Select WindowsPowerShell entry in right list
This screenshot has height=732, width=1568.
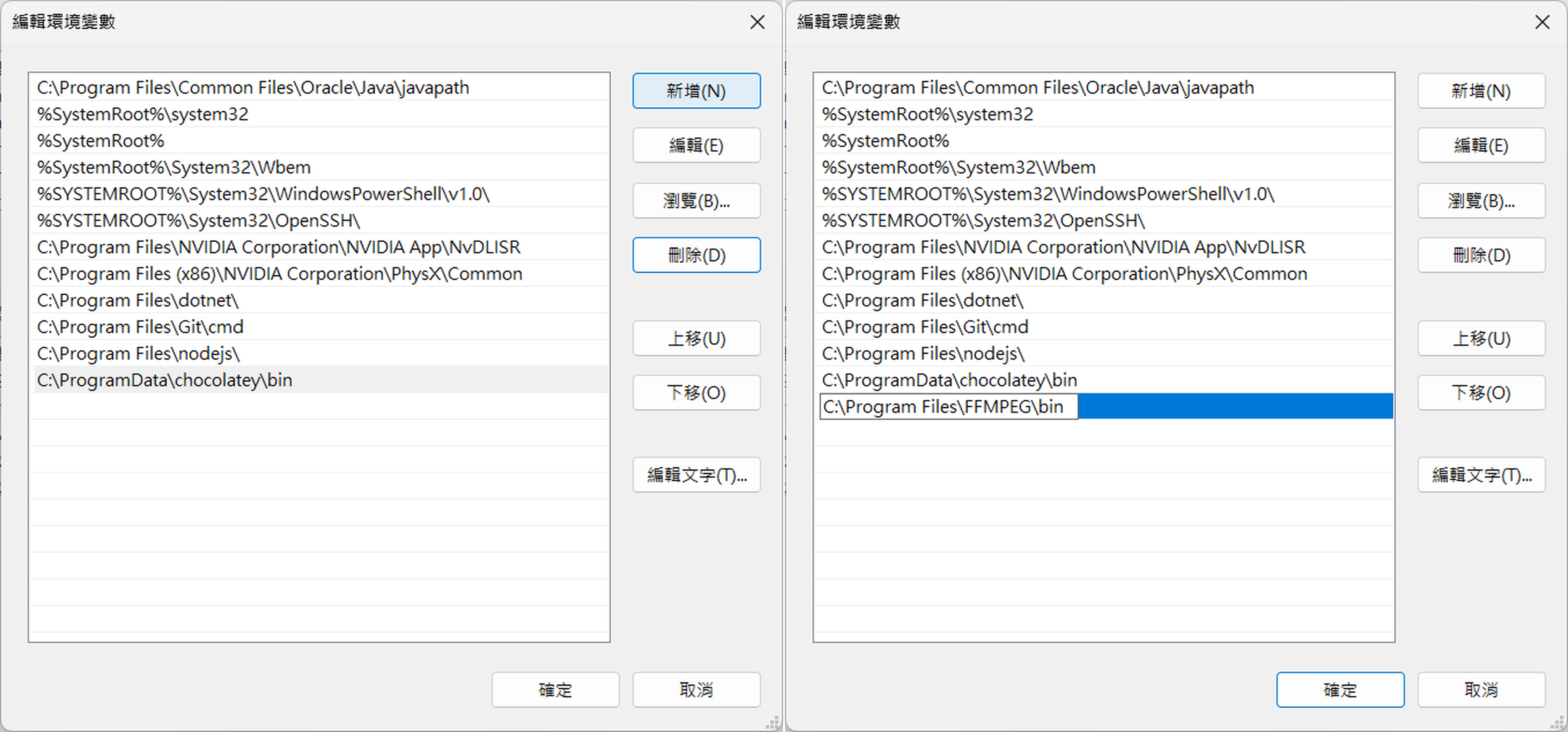(x=1047, y=194)
